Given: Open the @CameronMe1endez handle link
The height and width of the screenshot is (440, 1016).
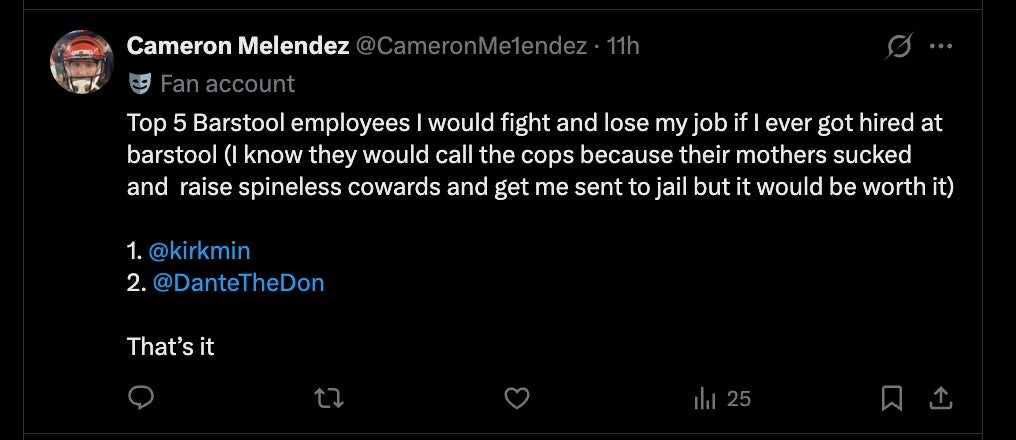Looking at the screenshot, I should pyautogui.click(x=470, y=46).
